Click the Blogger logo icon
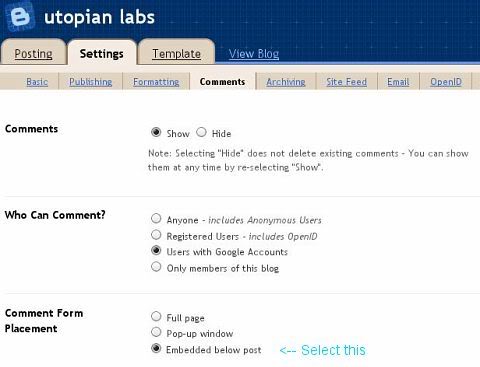 click(x=21, y=17)
